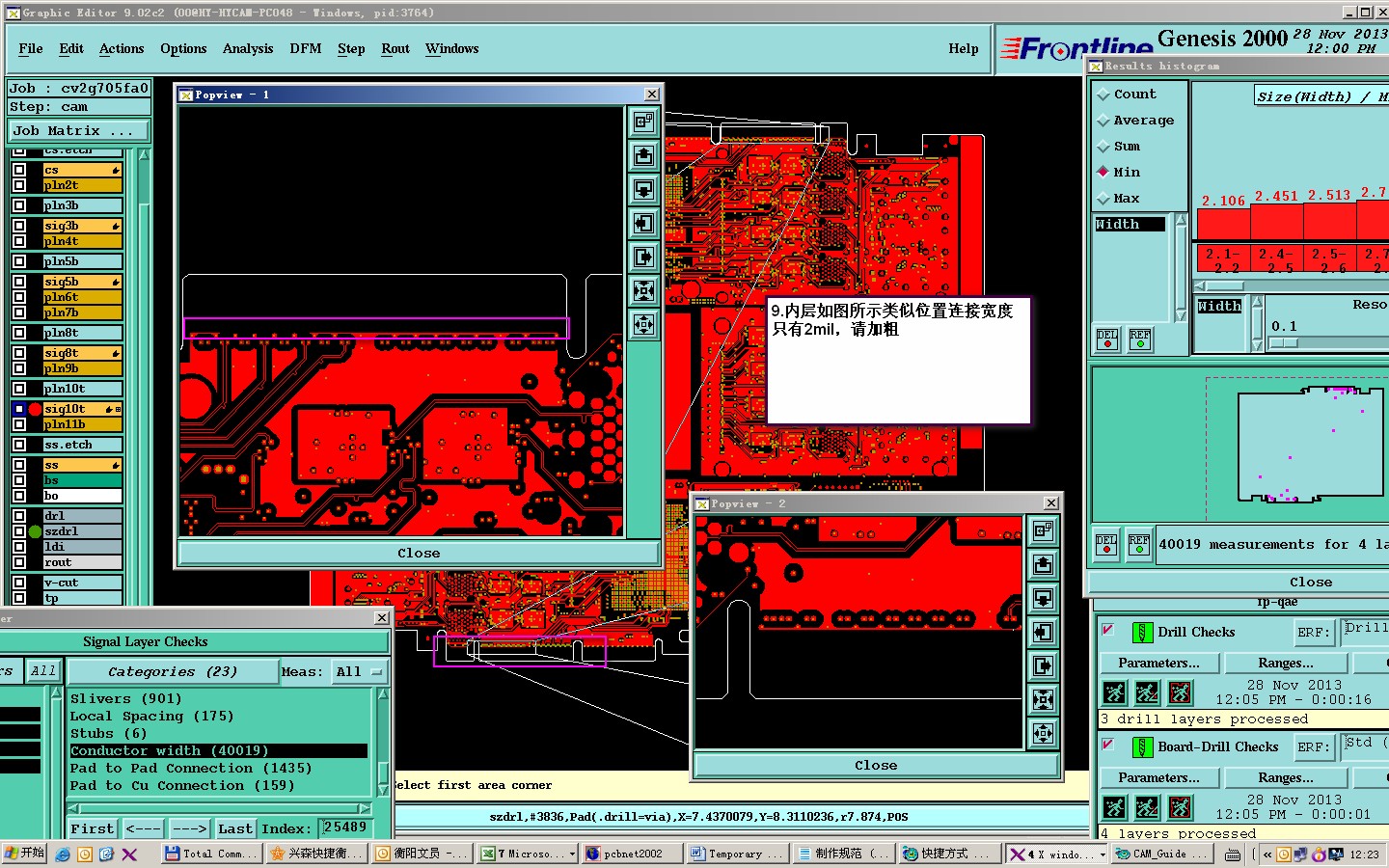
Task: Zoom out icon in Popview 2
Action: (1043, 734)
